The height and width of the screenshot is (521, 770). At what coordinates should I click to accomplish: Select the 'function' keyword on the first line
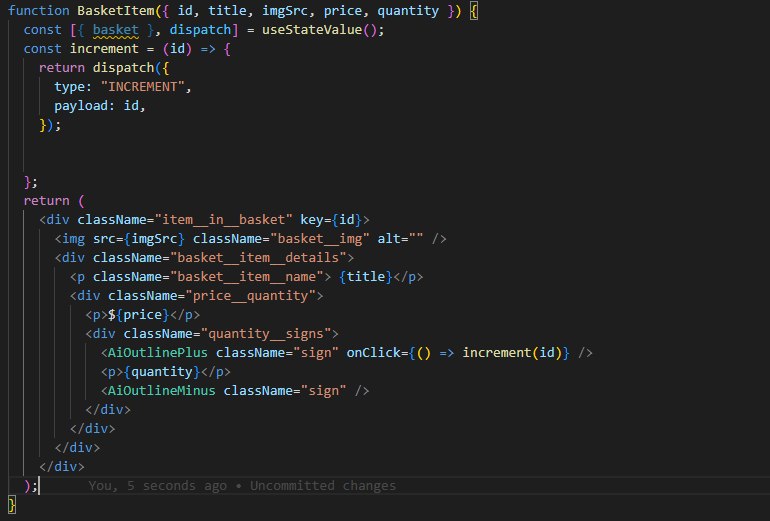pyautogui.click(x=39, y=11)
